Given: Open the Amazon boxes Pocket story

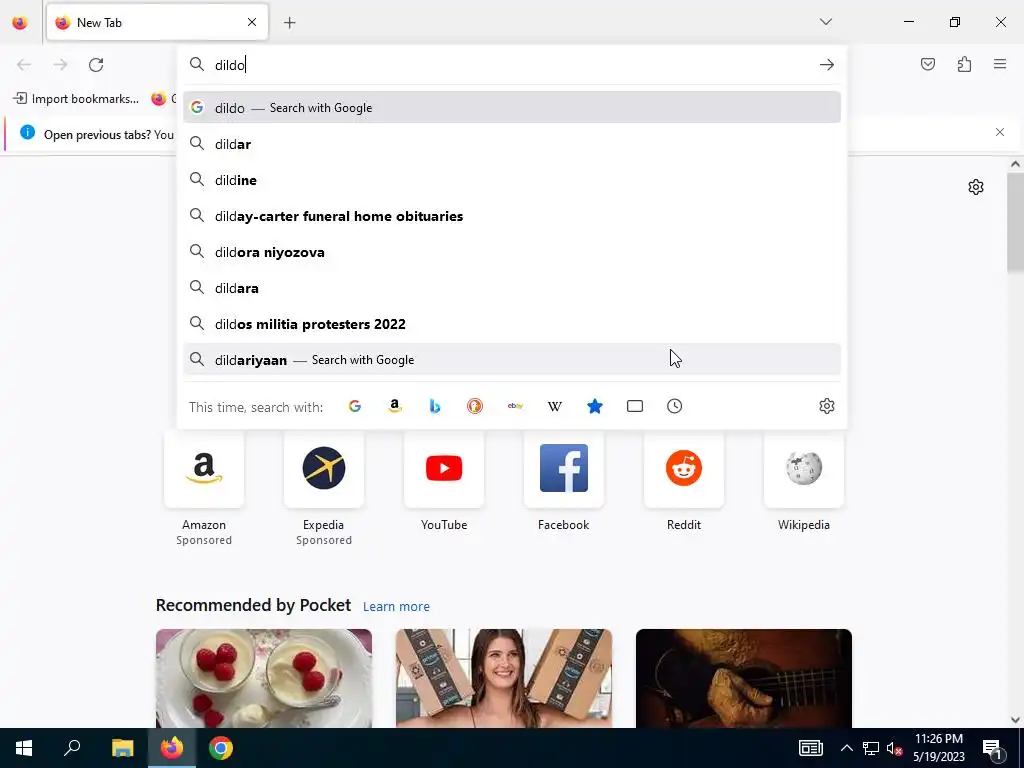Looking at the screenshot, I should (504, 679).
